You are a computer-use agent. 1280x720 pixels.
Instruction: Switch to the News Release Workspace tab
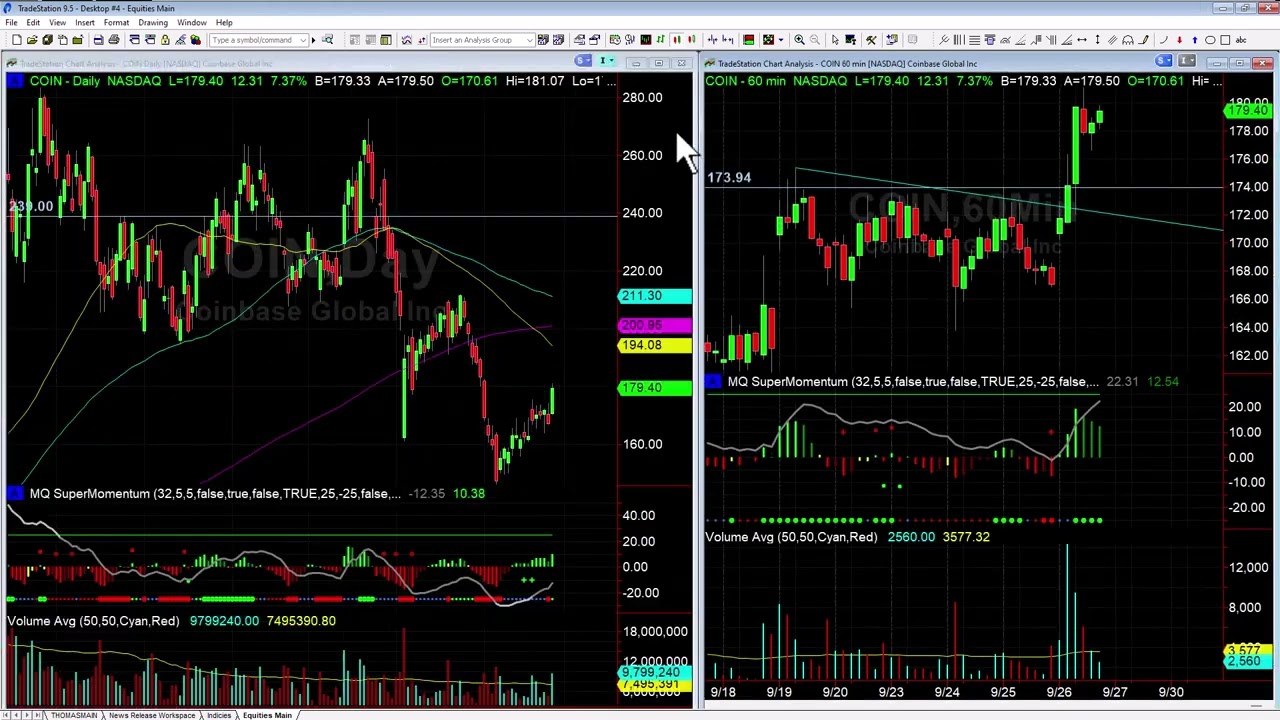point(150,714)
